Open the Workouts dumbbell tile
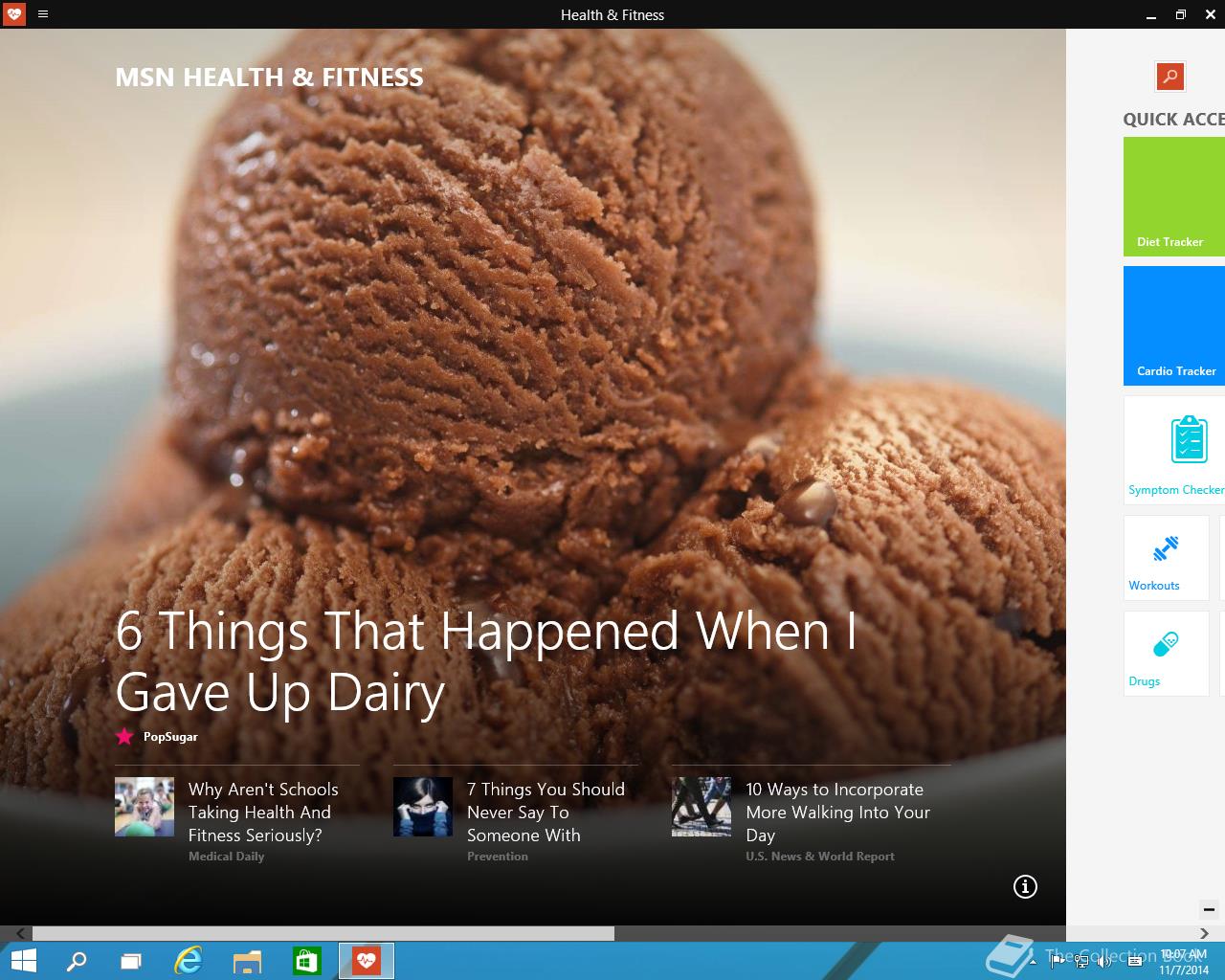 point(1167,558)
